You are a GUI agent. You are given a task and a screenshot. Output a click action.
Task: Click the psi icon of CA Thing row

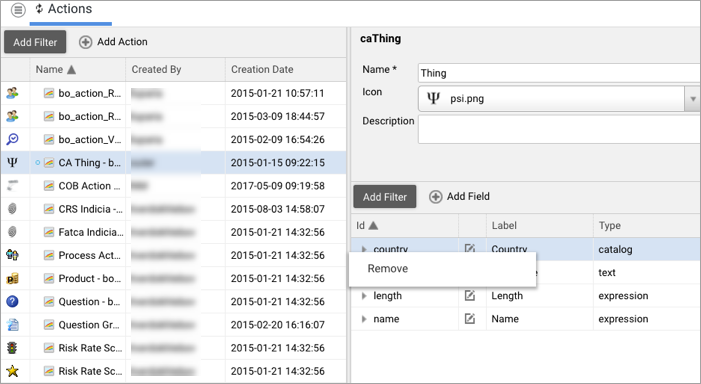pos(13,163)
